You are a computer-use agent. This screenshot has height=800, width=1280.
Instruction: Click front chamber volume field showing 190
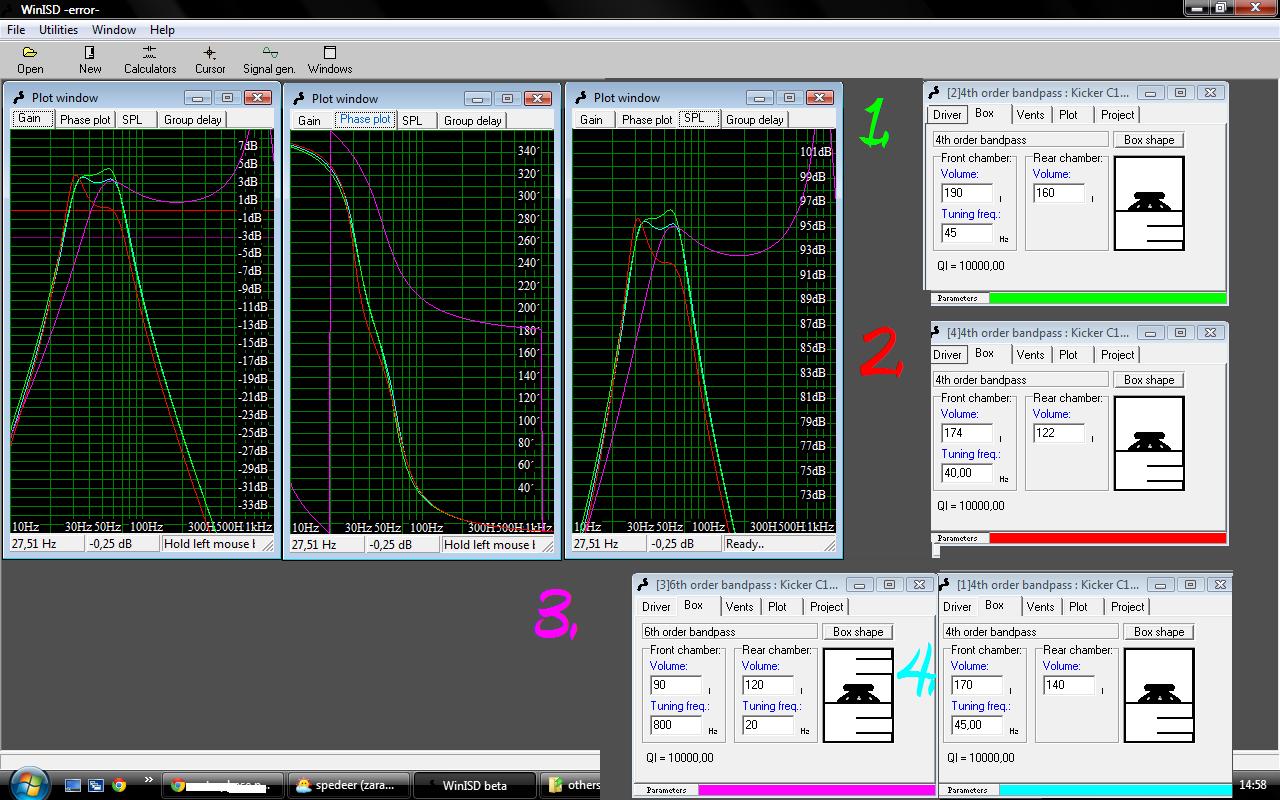(966, 193)
